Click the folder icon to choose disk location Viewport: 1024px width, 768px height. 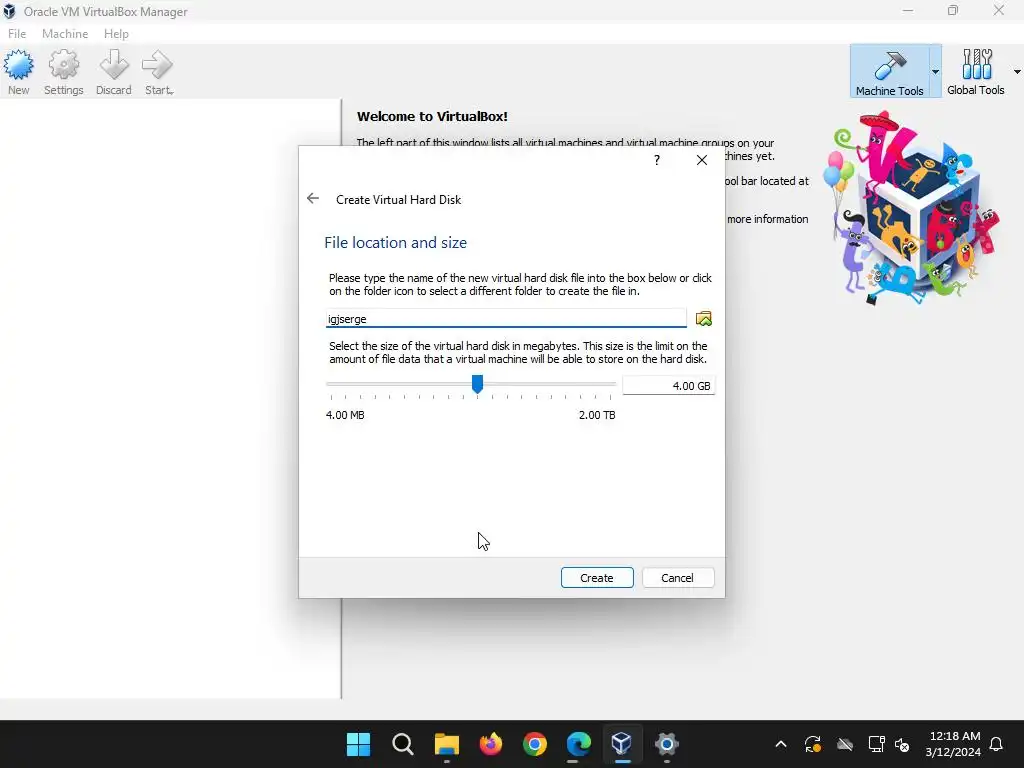703,319
